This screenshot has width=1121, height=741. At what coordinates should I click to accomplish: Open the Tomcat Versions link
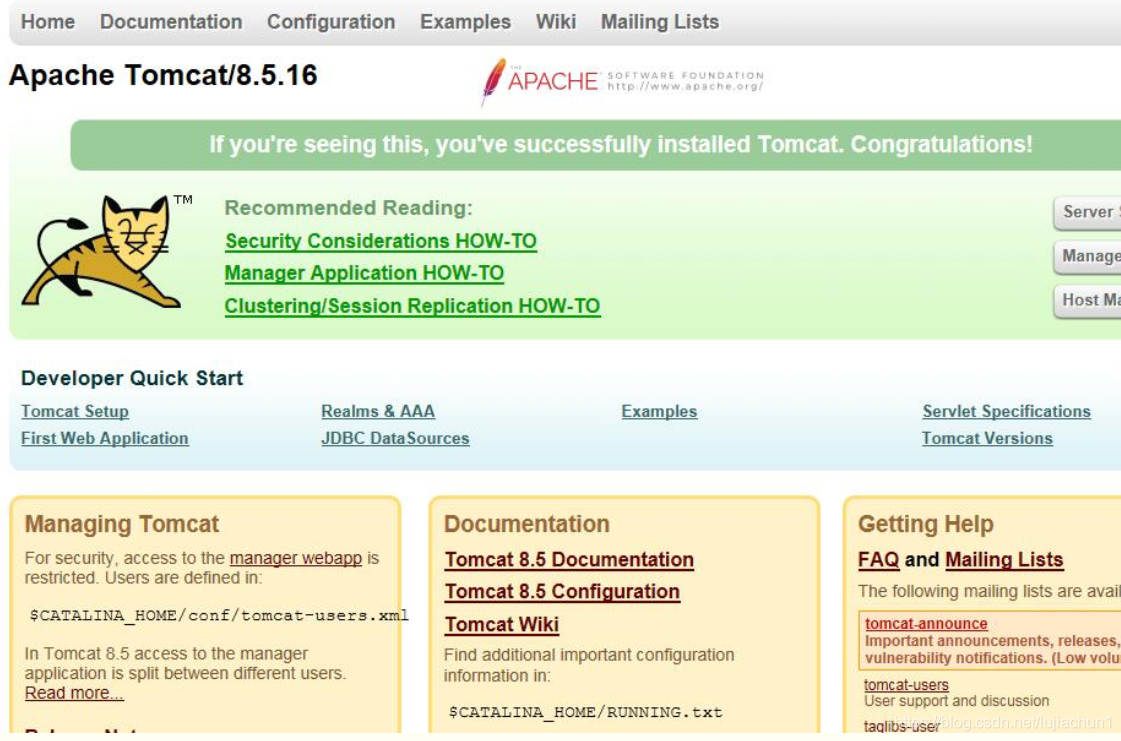pyautogui.click(x=987, y=438)
